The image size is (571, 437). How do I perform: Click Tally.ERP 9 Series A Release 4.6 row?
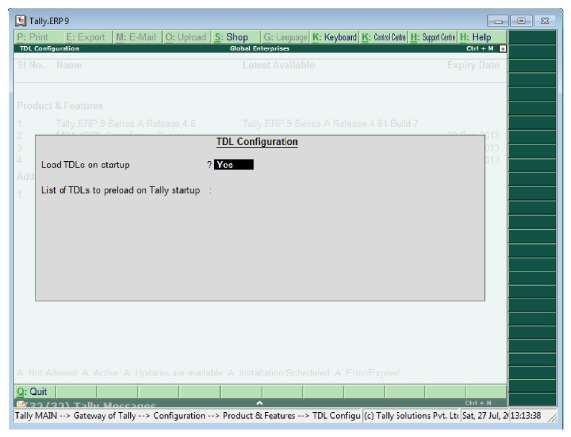point(126,123)
